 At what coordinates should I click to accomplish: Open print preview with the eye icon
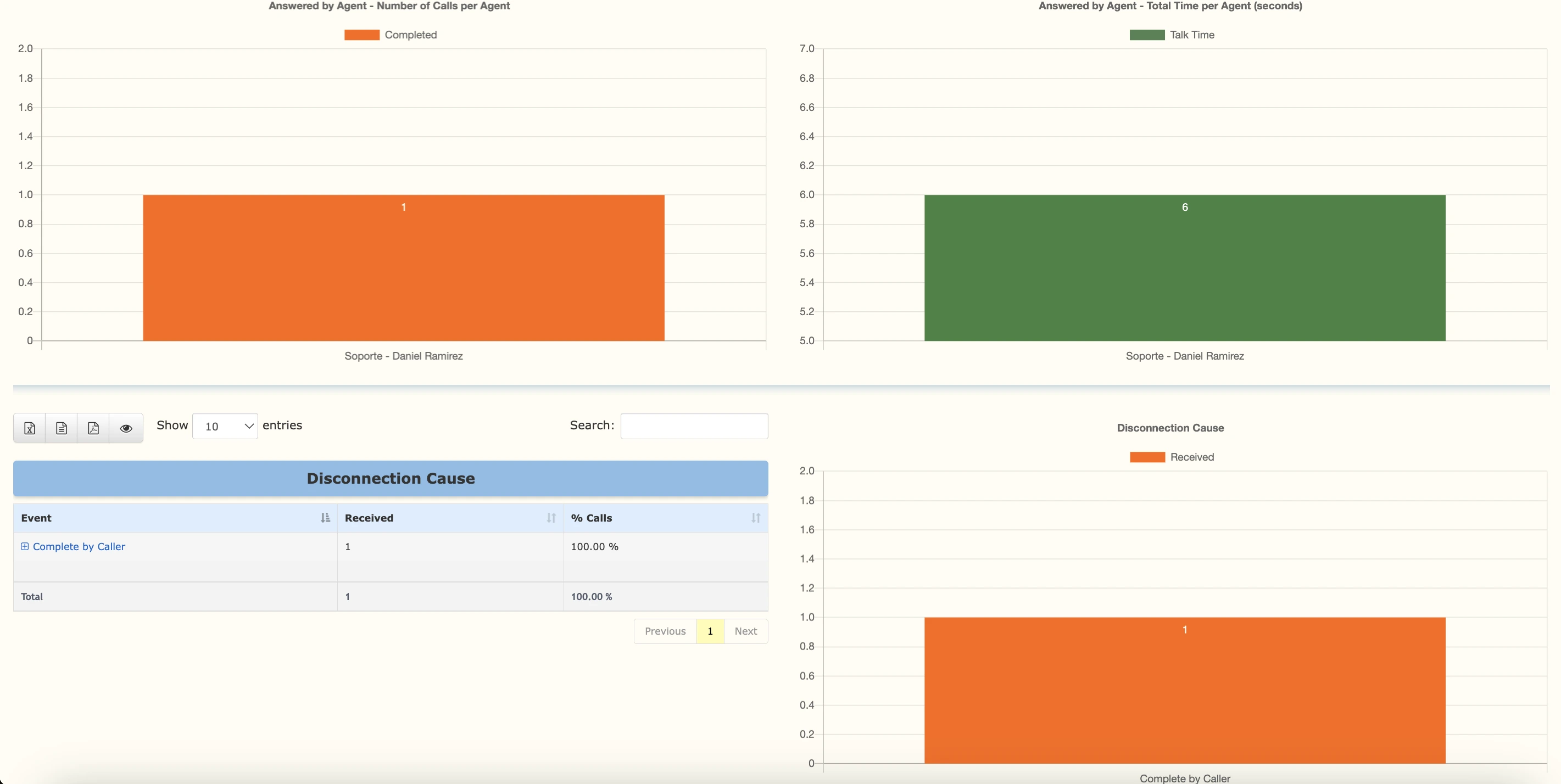pyautogui.click(x=126, y=427)
